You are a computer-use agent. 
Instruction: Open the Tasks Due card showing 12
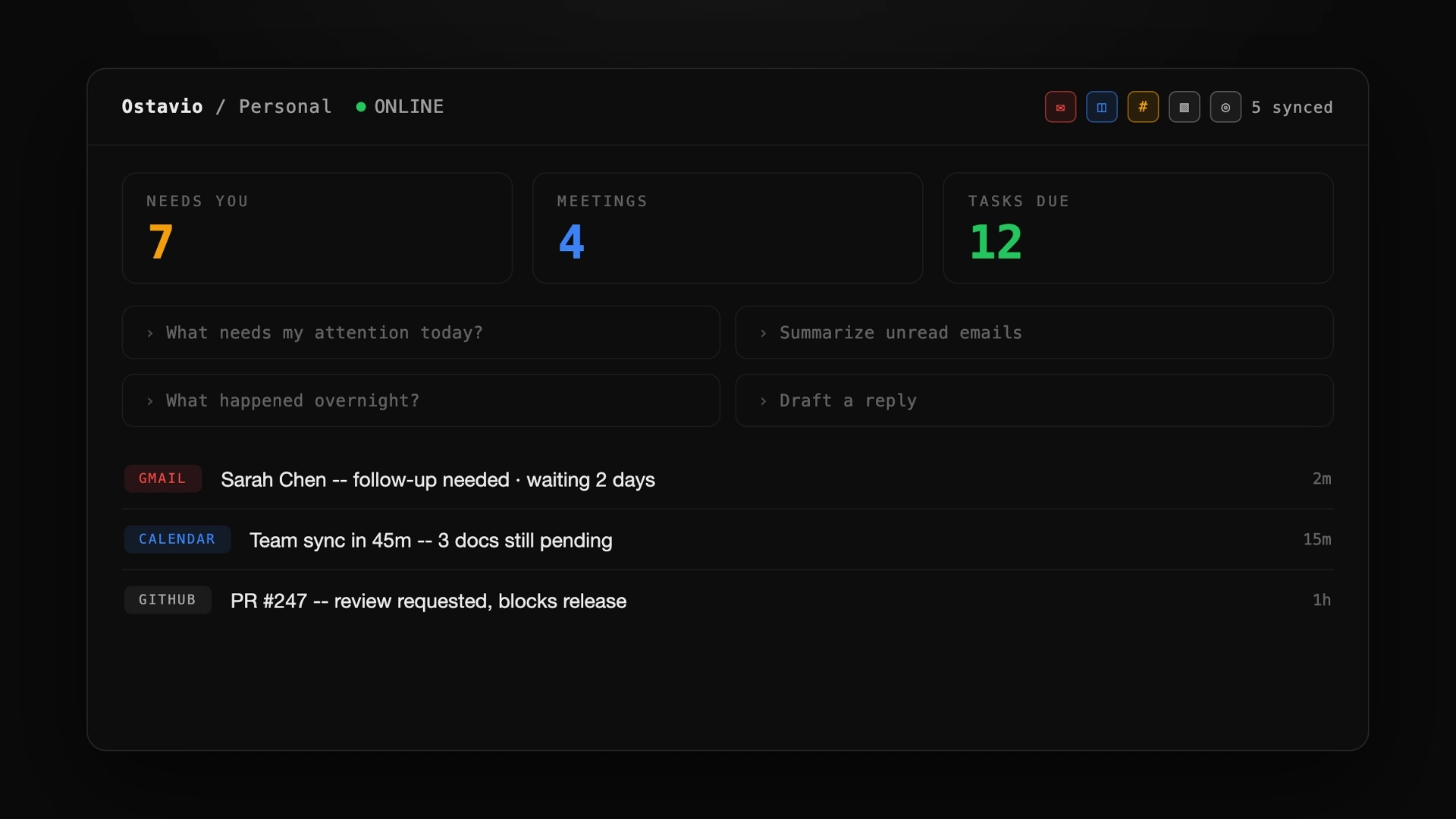pos(1138,228)
